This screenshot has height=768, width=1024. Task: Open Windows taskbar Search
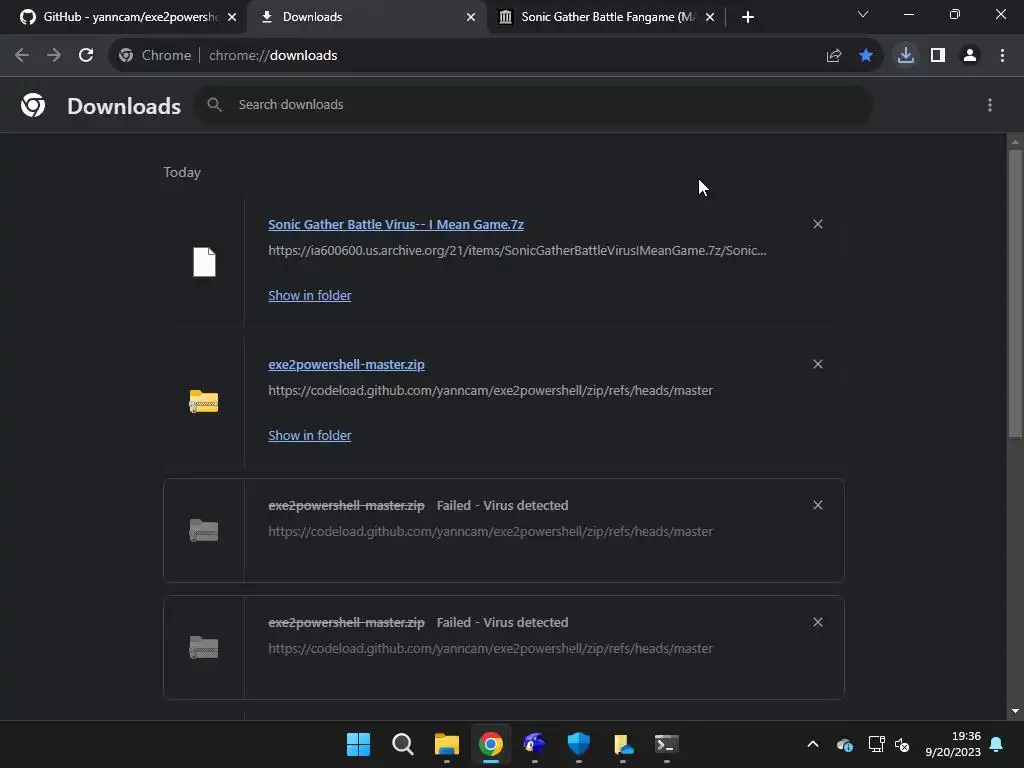(402, 744)
